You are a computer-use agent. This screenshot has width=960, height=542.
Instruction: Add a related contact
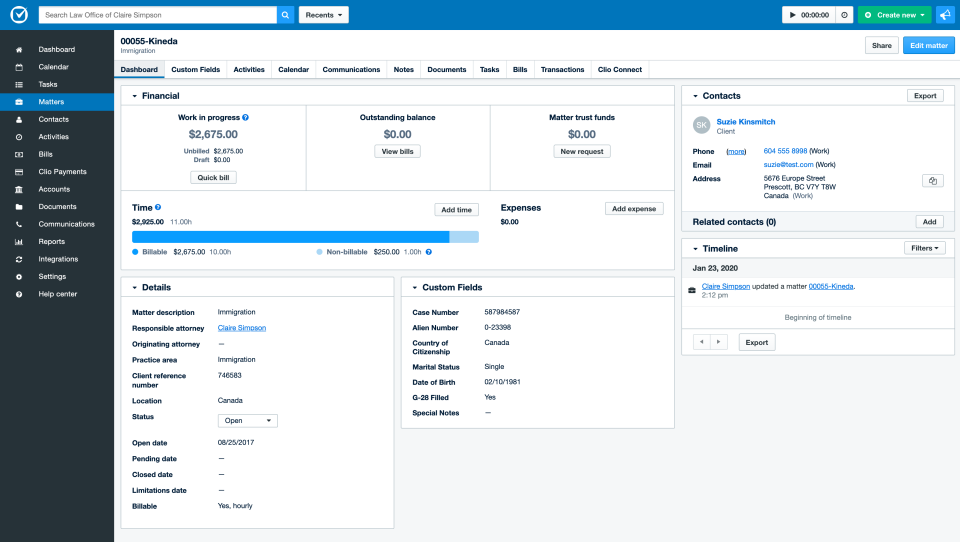pyautogui.click(x=929, y=222)
